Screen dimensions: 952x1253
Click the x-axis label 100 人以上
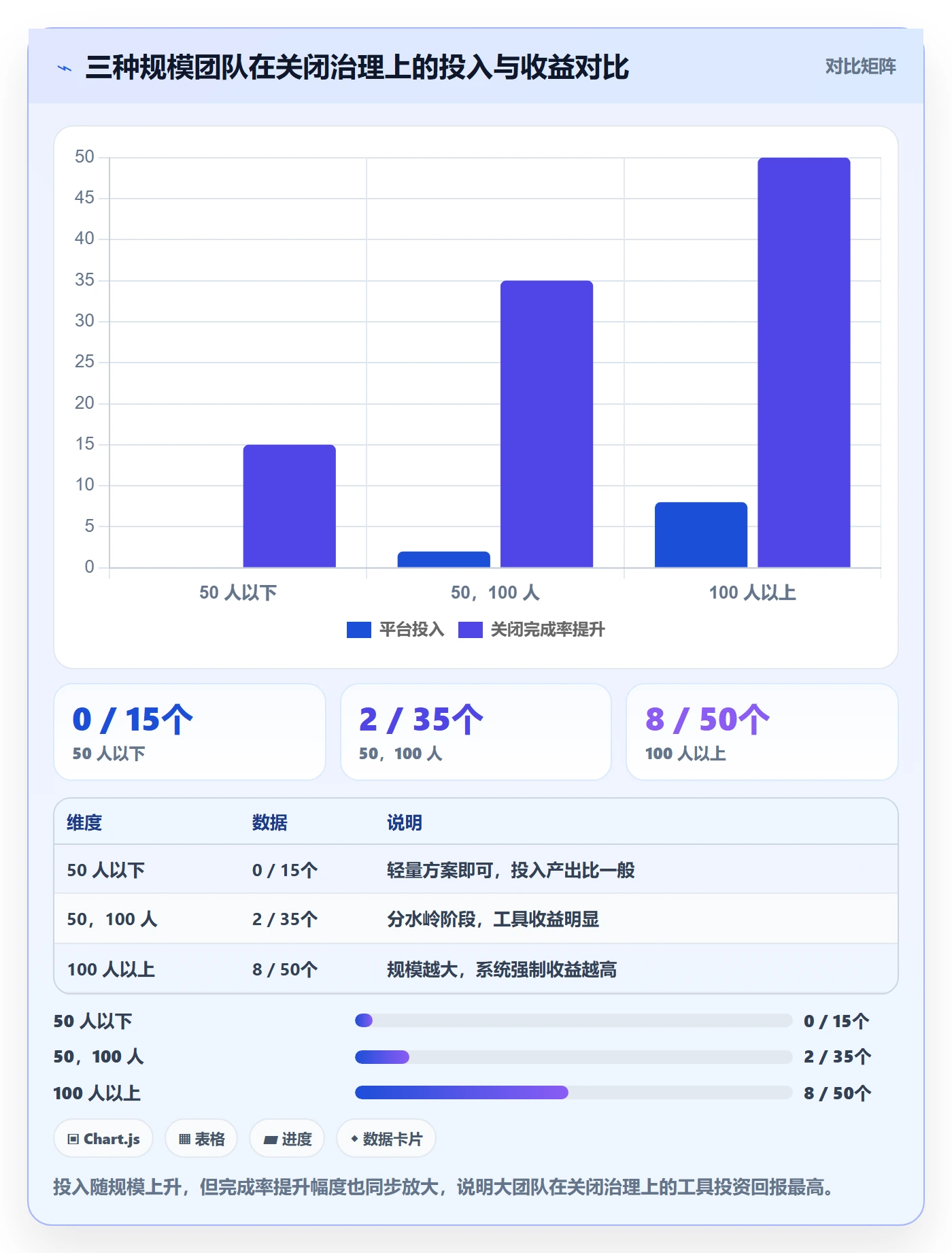pyautogui.click(x=753, y=592)
